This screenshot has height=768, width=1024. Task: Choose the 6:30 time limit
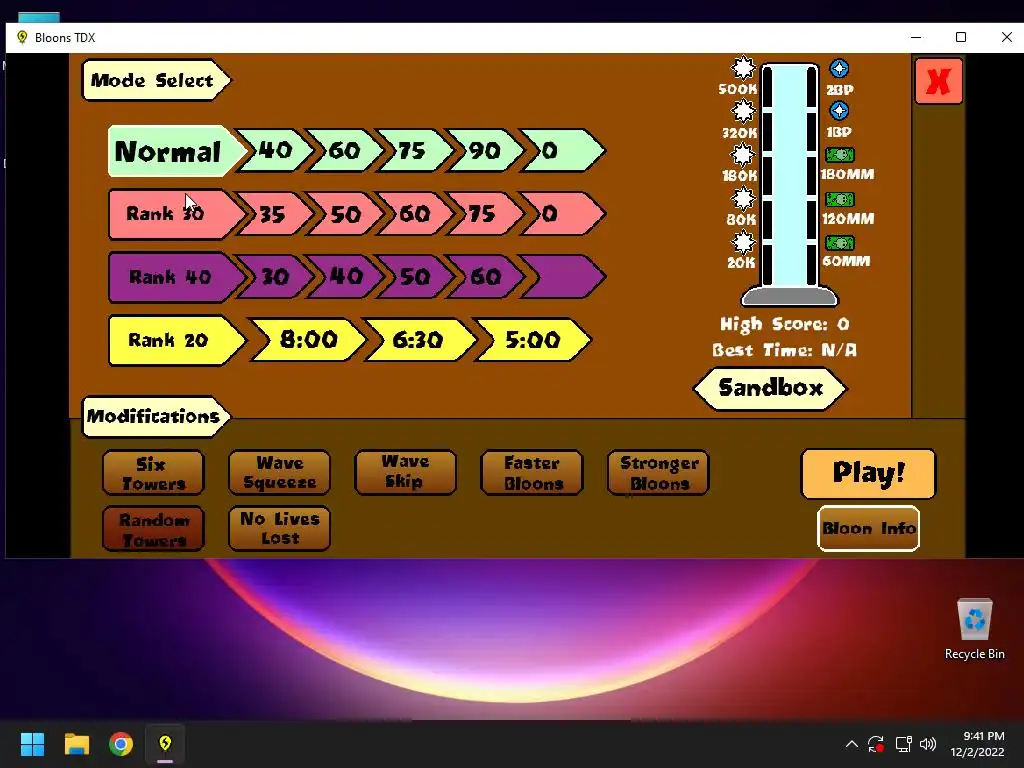point(419,340)
